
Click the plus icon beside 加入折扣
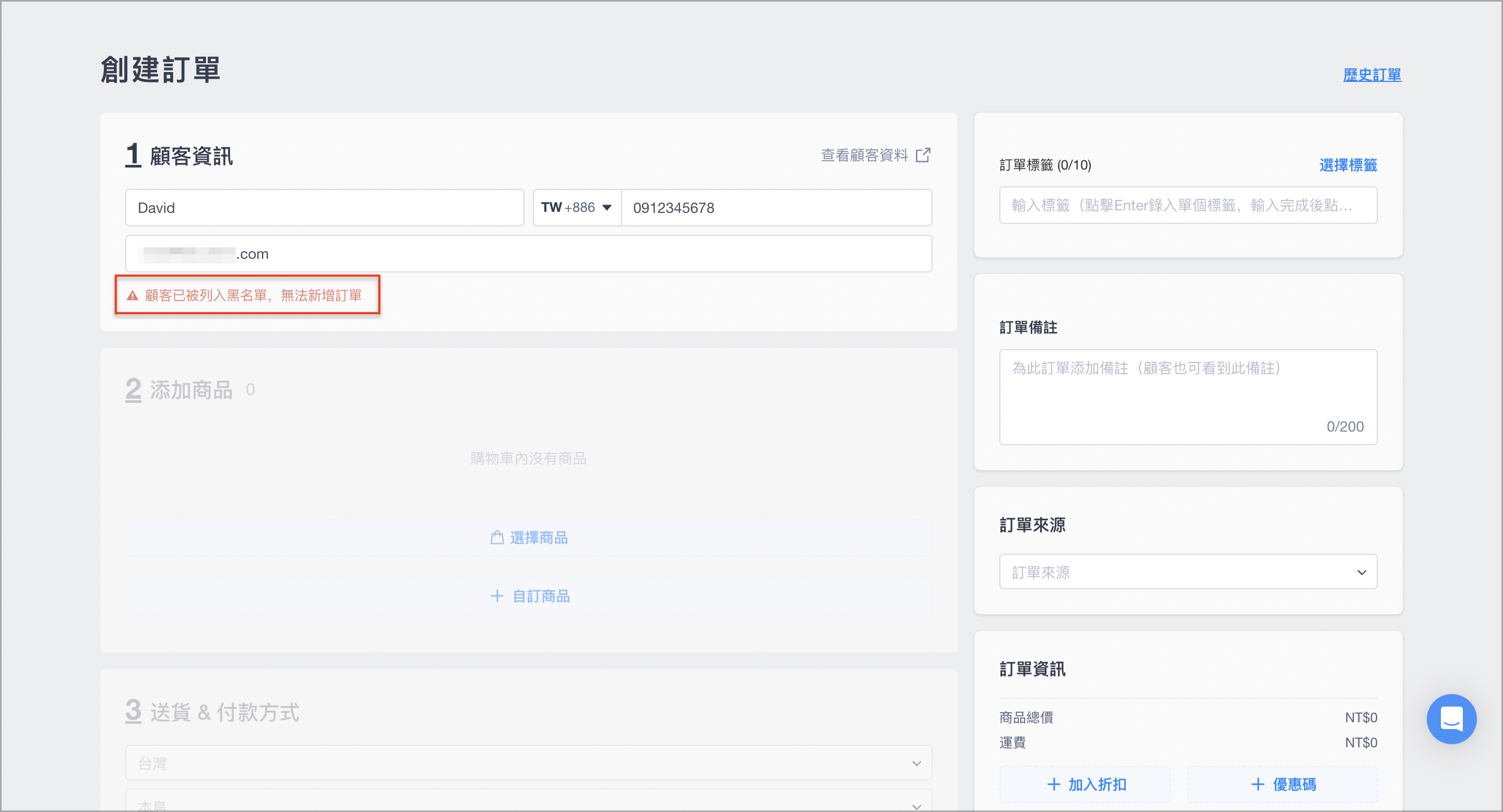click(1054, 784)
